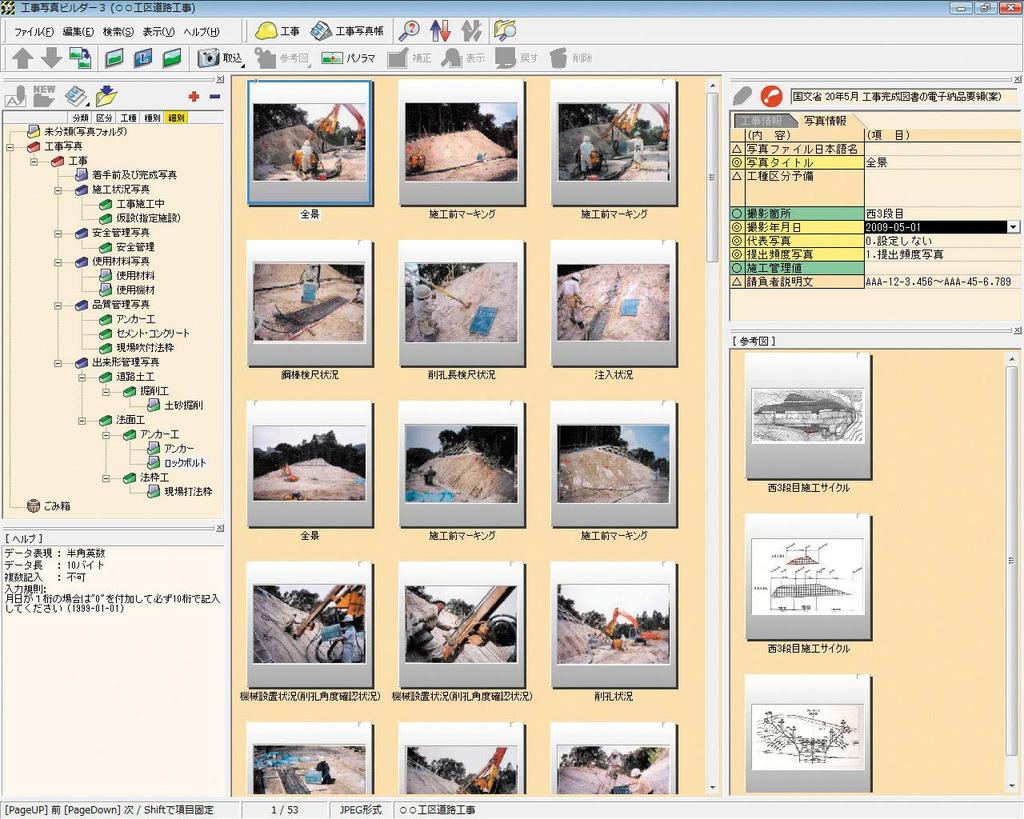Image resolution: width=1024 pixels, height=819 pixels.
Task: Click the red sort arrows toolbar icon
Action: click(x=441, y=31)
